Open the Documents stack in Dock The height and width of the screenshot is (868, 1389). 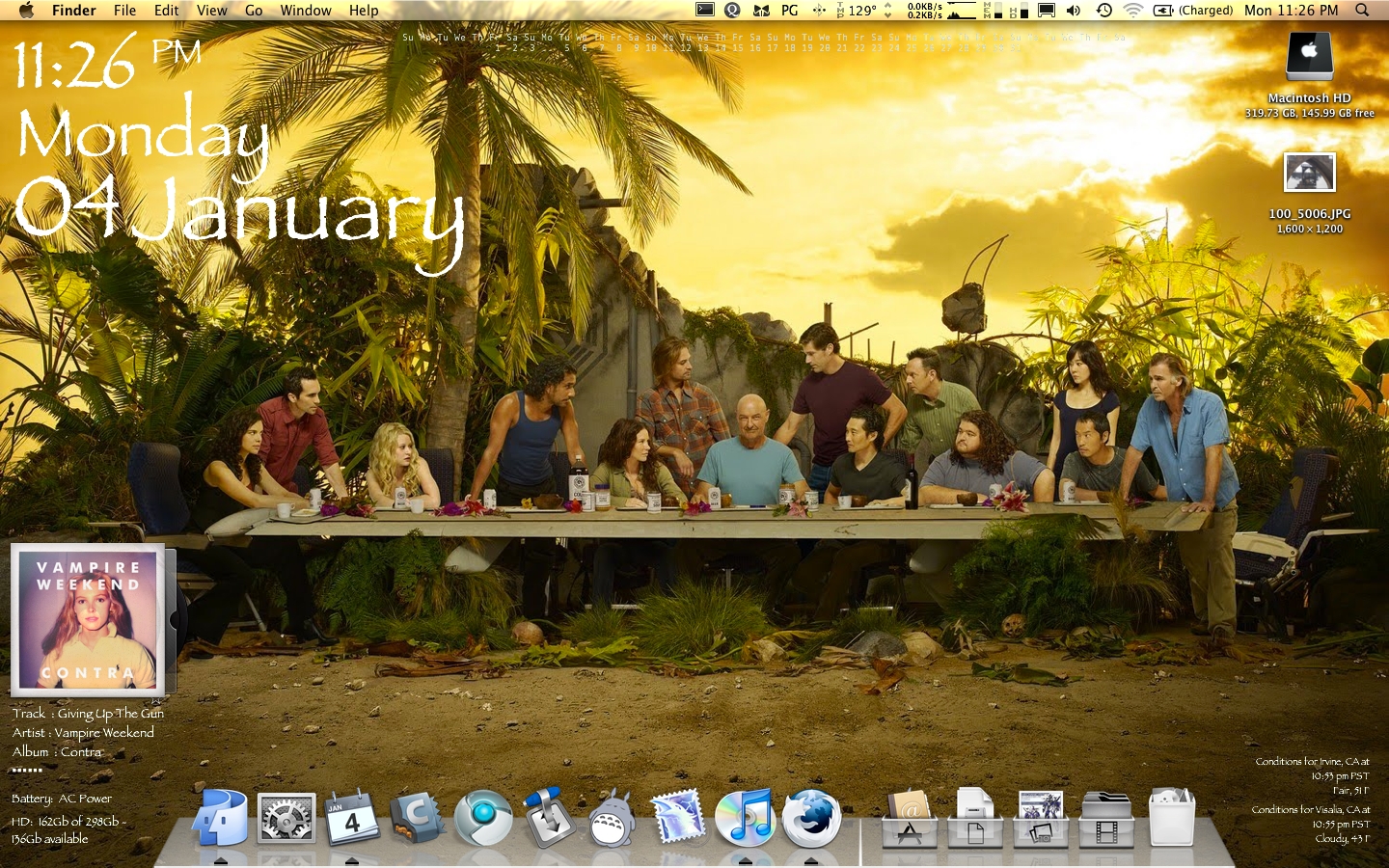975,819
